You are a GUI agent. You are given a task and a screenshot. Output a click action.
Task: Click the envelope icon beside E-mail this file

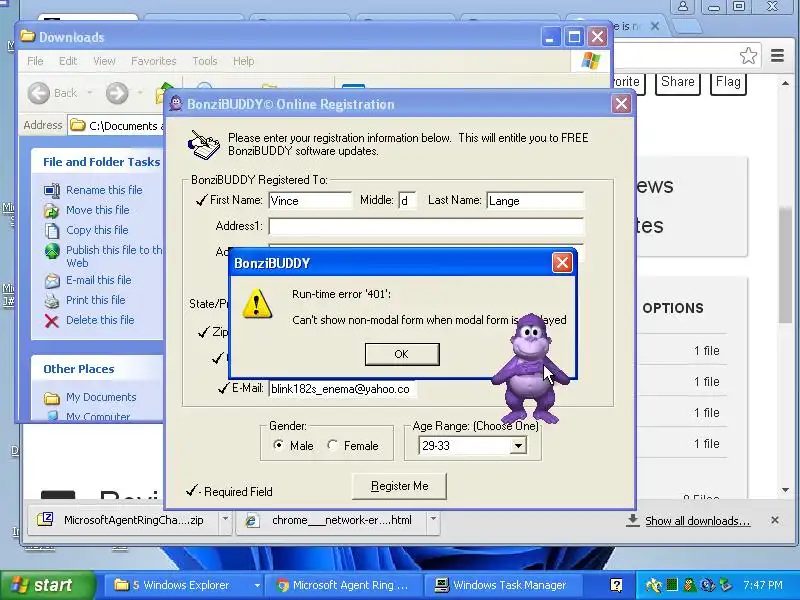52,281
